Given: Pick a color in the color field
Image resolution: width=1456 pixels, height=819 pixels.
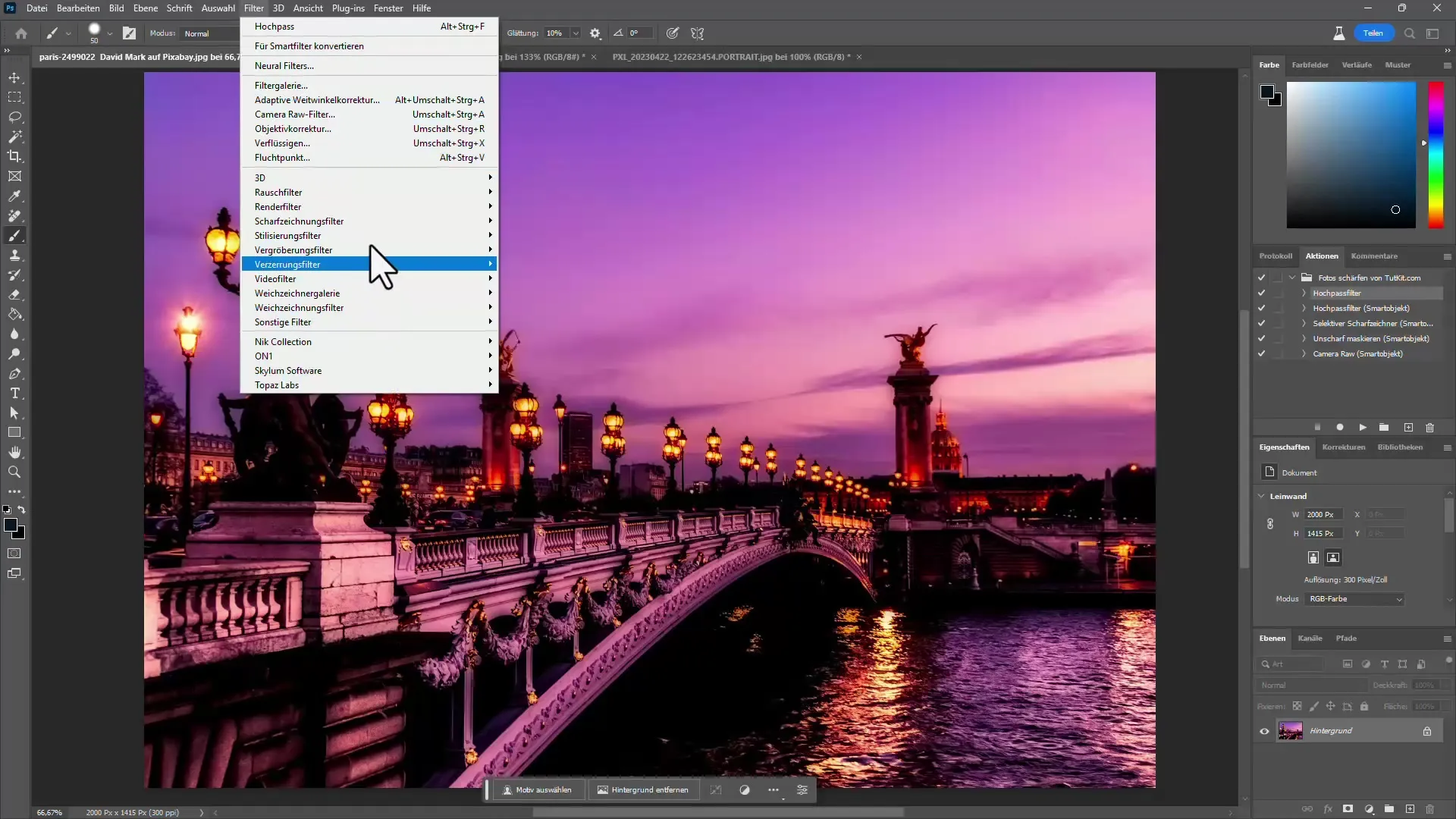Looking at the screenshot, I should (1351, 155).
